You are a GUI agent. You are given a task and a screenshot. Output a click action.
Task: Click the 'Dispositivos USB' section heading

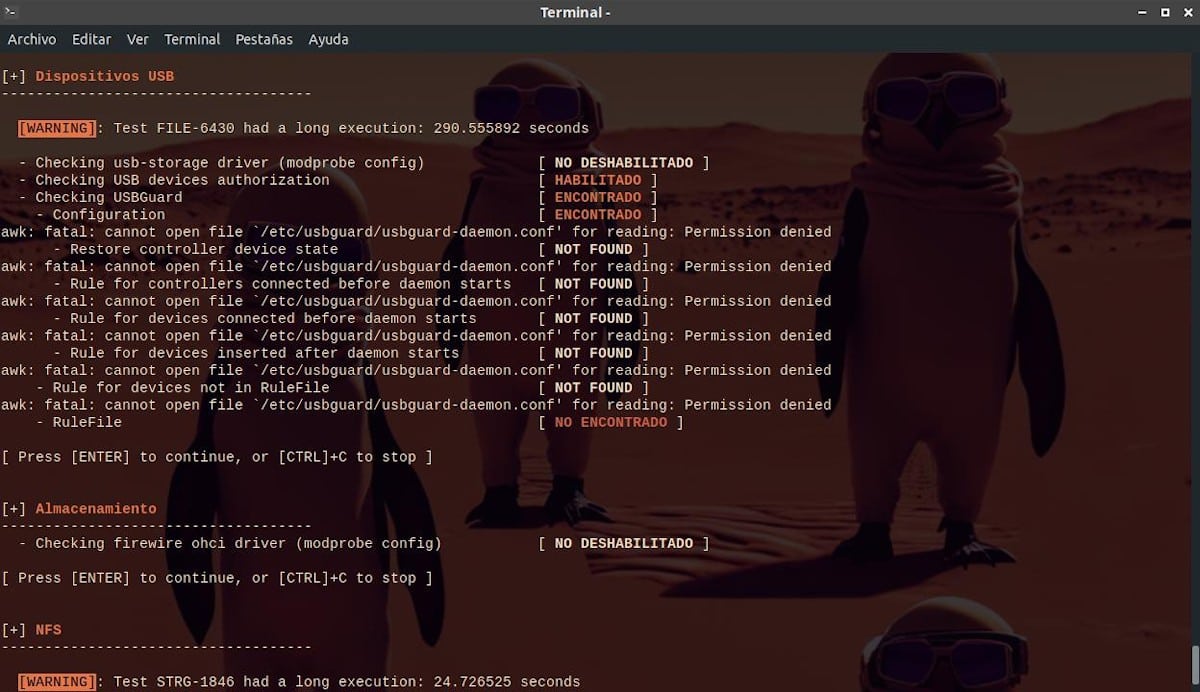(105, 76)
